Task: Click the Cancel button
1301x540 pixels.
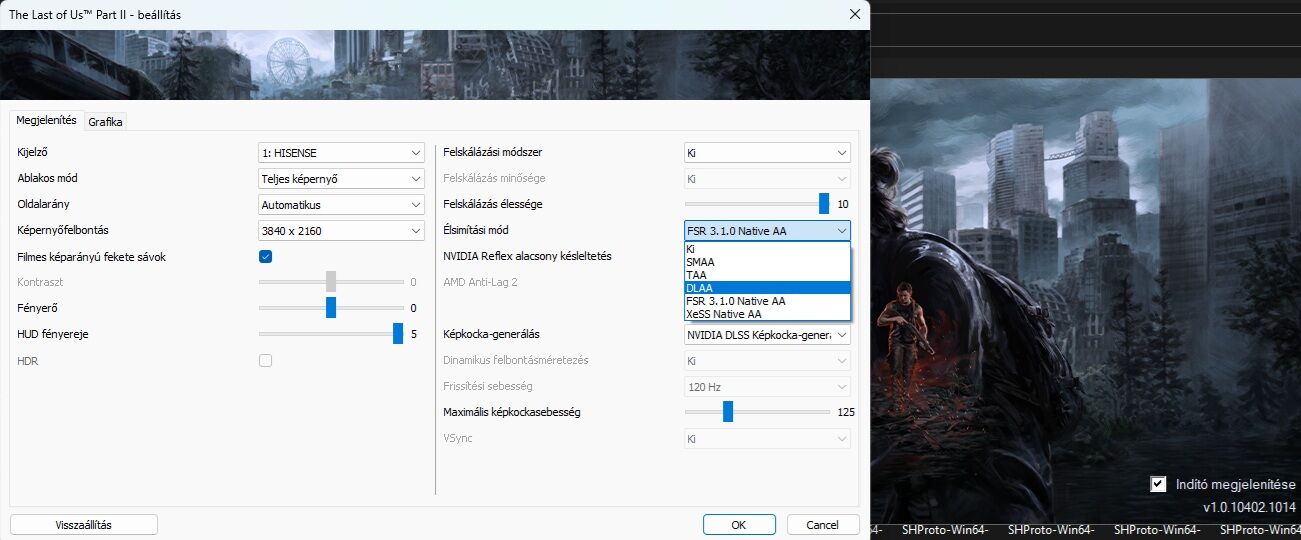Action: (823, 525)
